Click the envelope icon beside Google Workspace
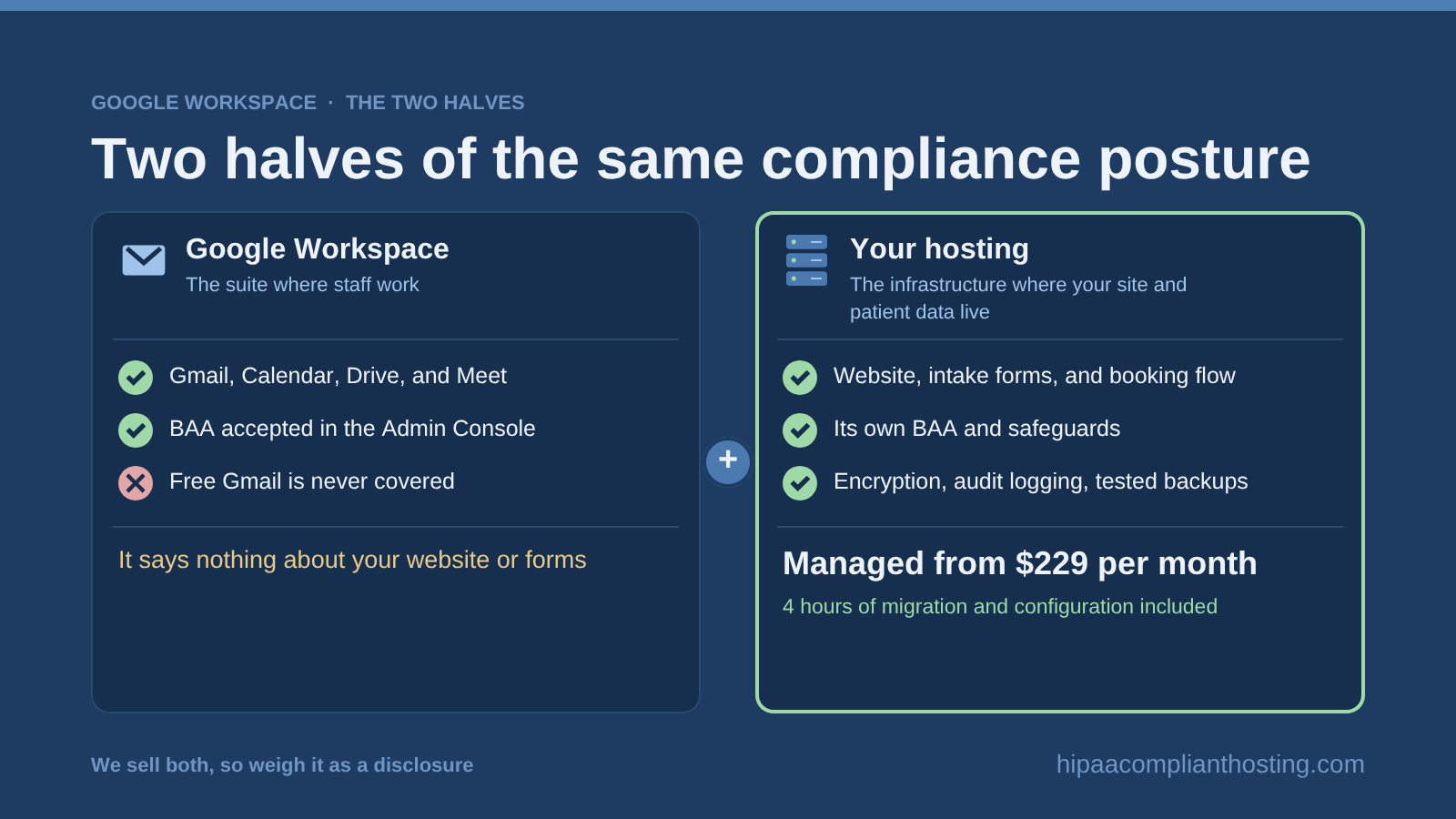The height and width of the screenshot is (819, 1456). pos(144,260)
